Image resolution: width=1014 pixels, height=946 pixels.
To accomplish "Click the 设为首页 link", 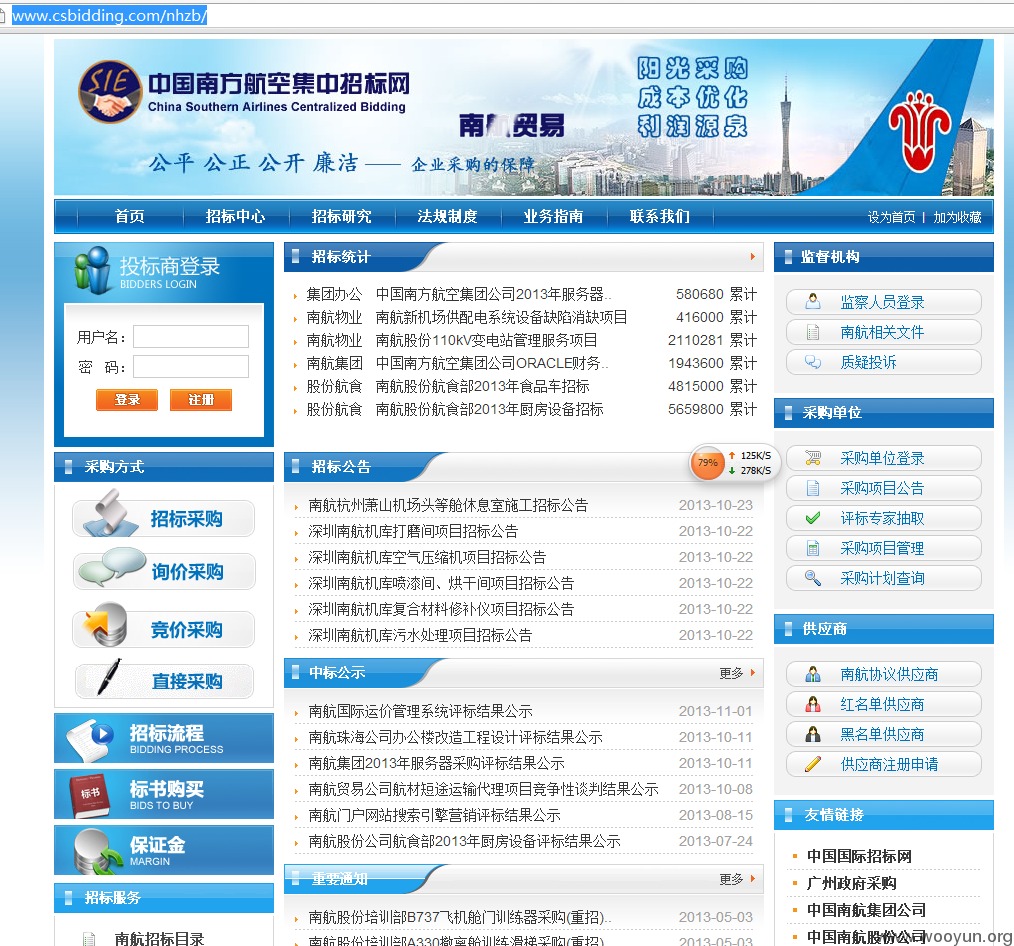I will [x=892, y=217].
